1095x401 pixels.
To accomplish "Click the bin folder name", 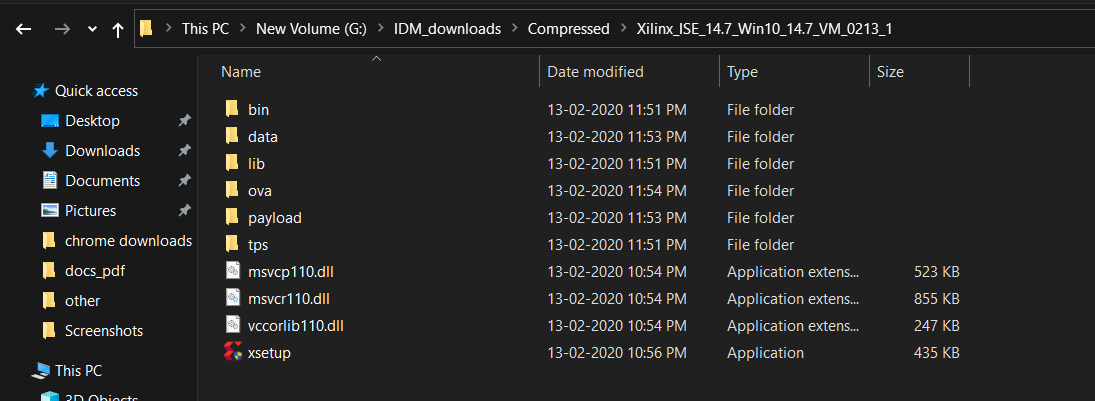I will [x=258, y=110].
